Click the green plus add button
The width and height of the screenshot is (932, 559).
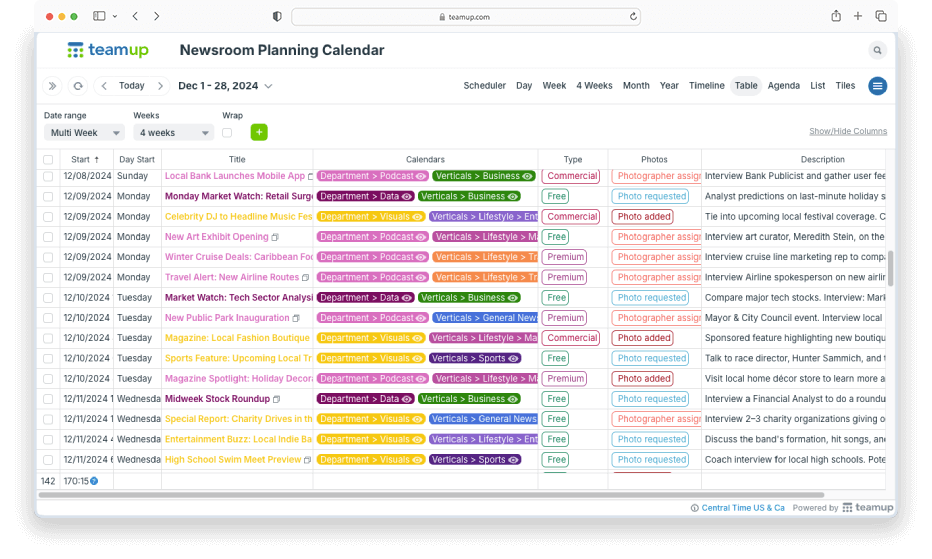259,132
